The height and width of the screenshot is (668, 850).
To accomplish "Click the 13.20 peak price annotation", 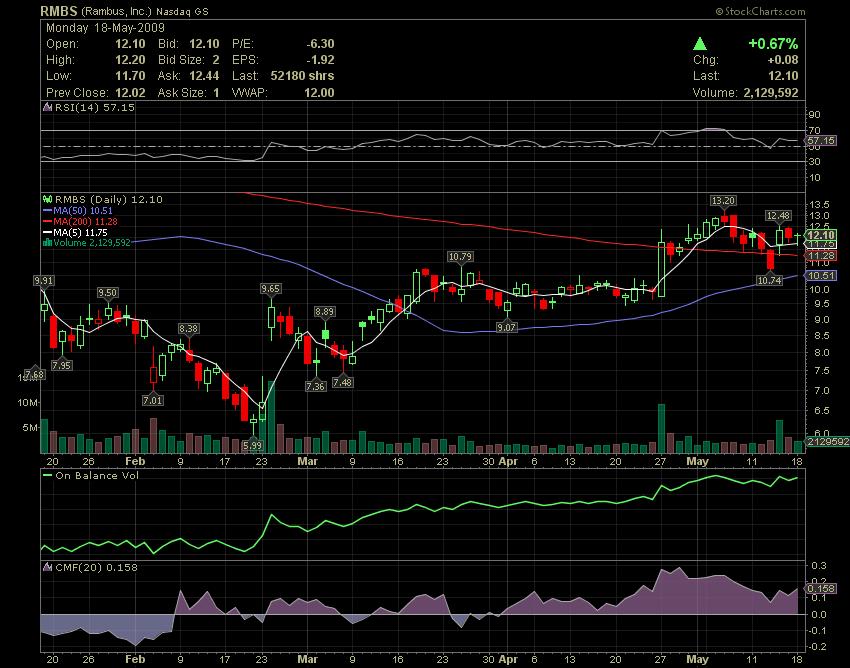I will tap(723, 201).
